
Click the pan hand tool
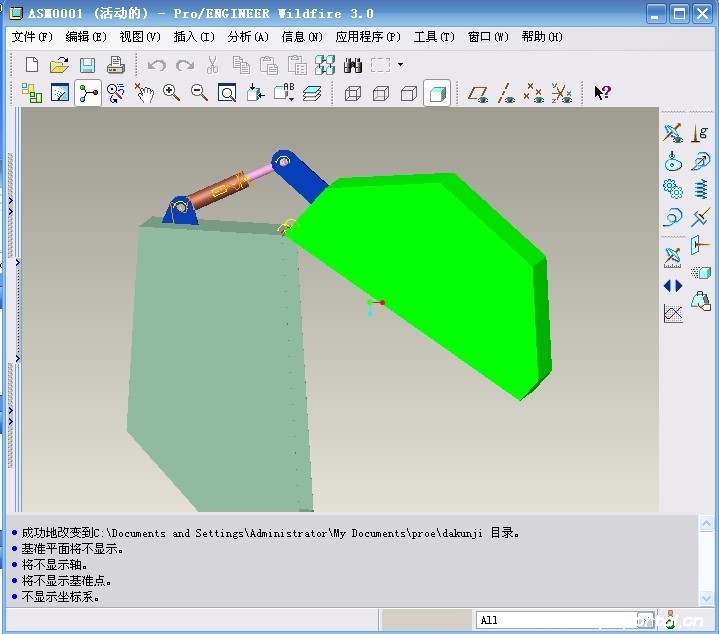tap(144, 93)
